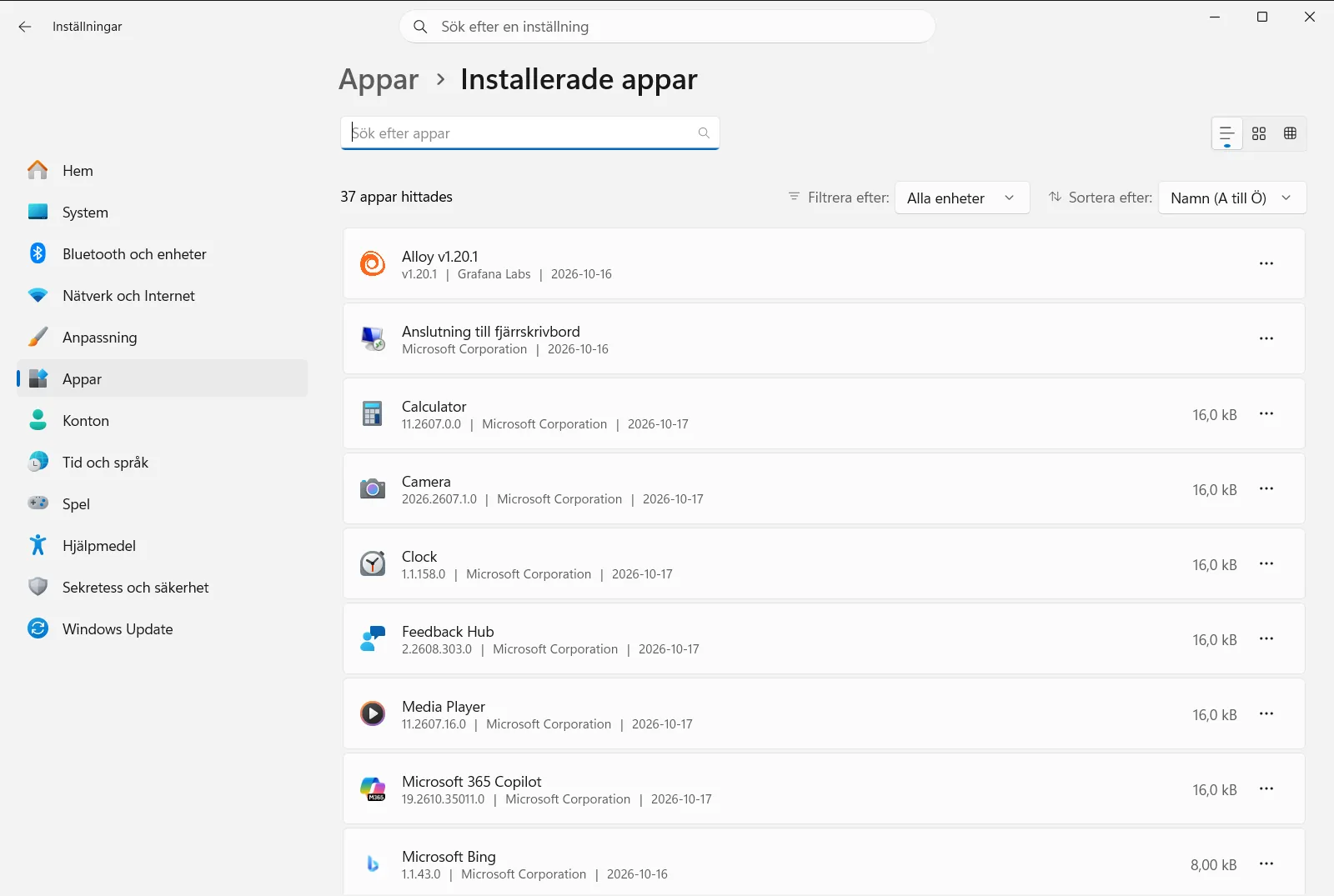Screen dimensions: 1334x896
Task: Go to Hem in the sidebar
Action: tap(162, 171)
